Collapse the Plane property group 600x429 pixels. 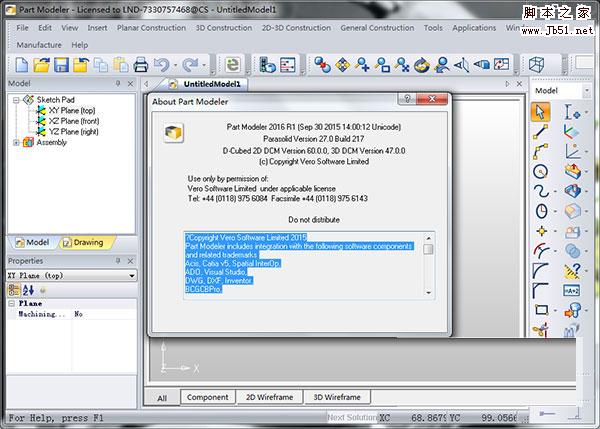[x=11, y=303]
